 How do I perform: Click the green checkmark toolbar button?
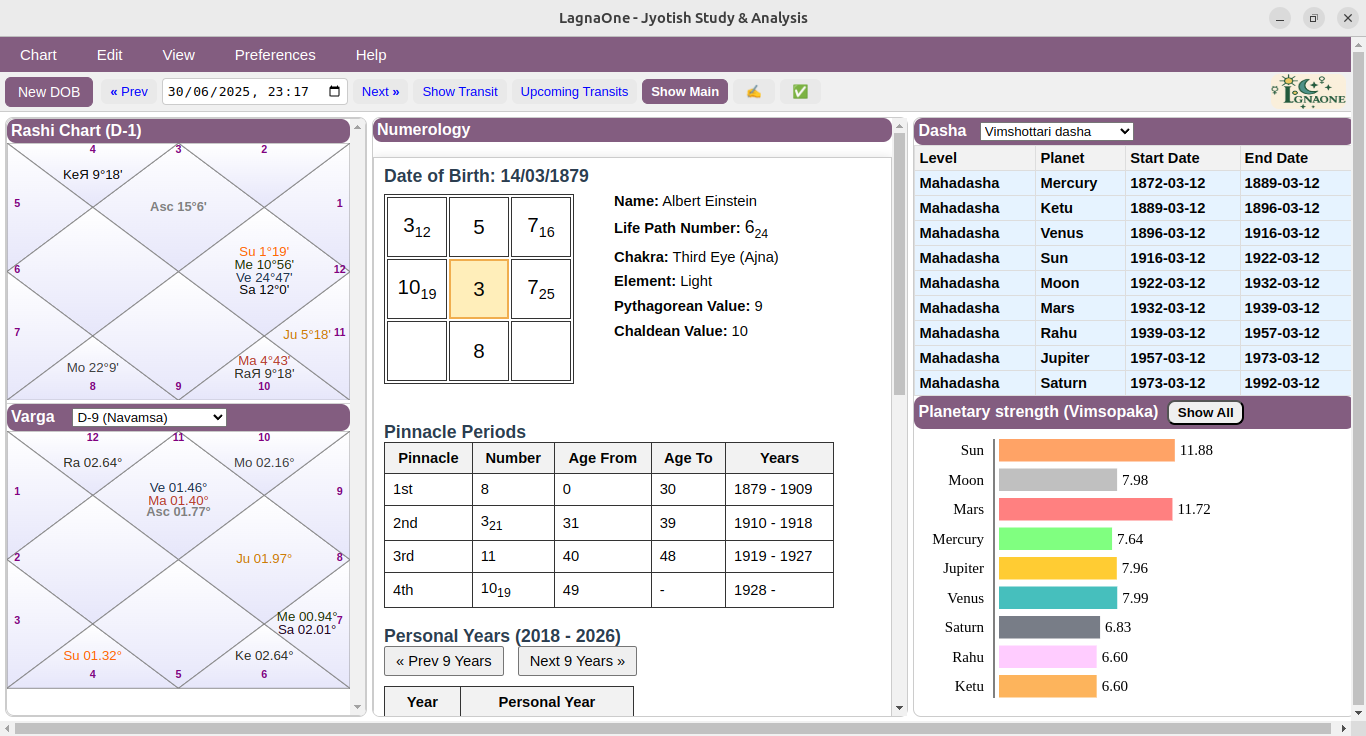click(x=800, y=92)
